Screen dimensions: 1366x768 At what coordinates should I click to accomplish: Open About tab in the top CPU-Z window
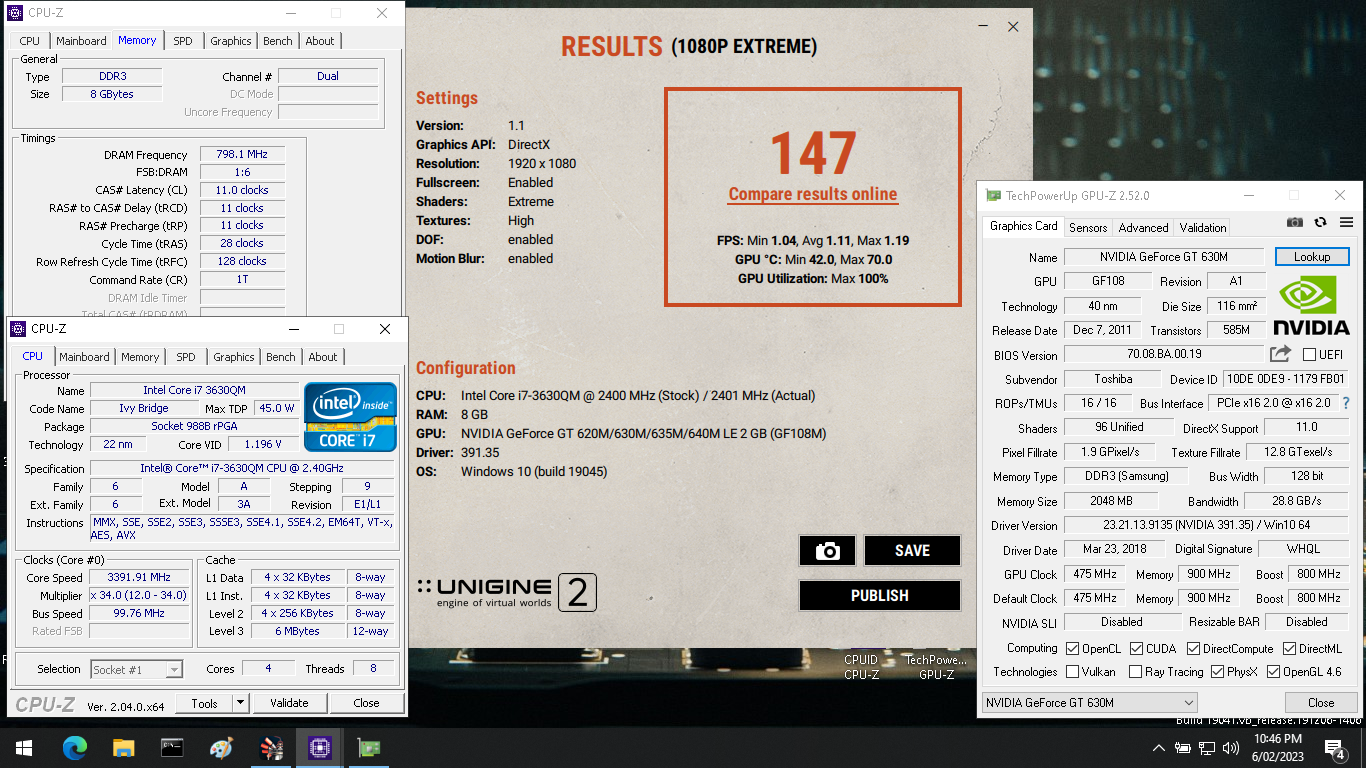tap(320, 41)
